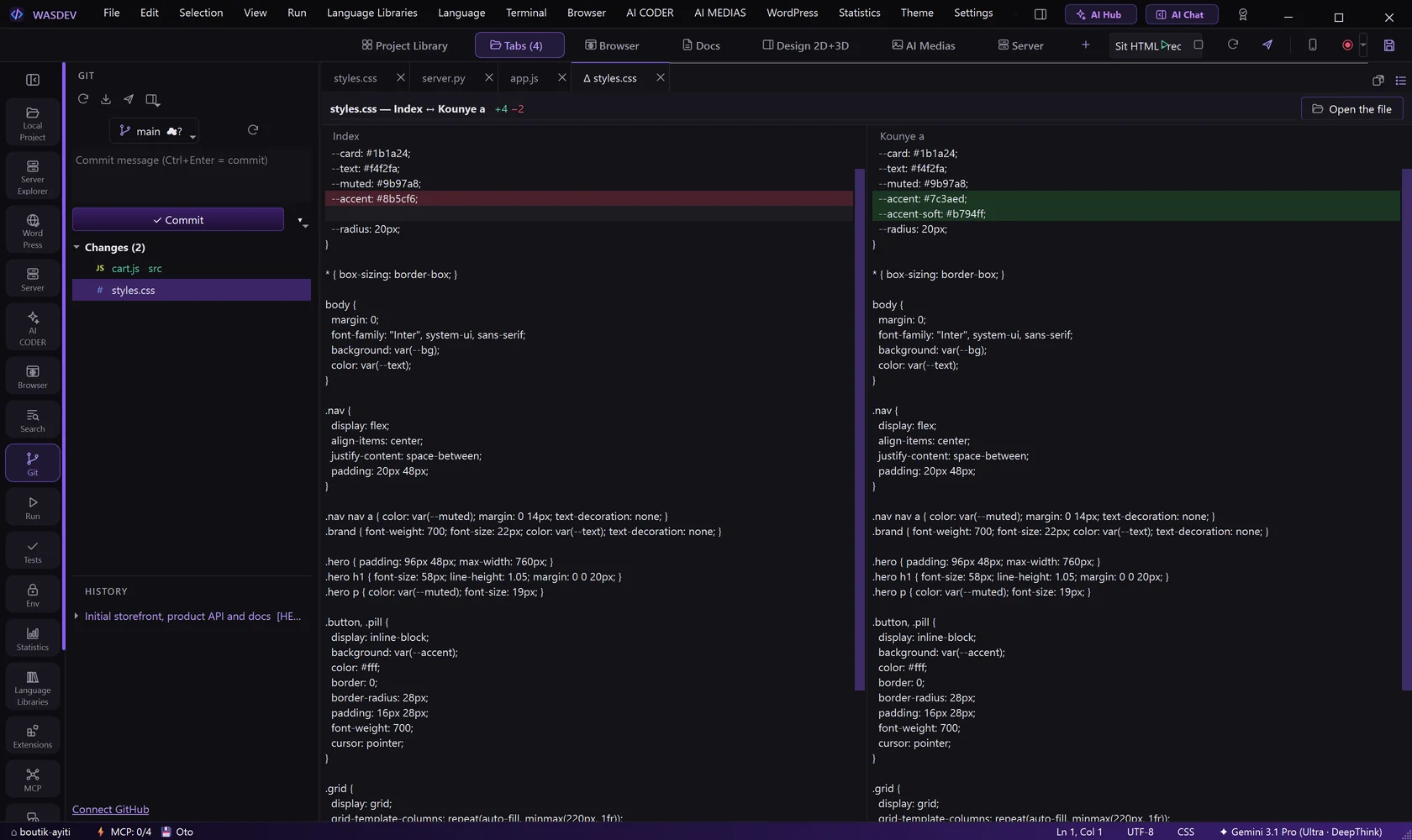Open the Local Project sidebar panel
The image size is (1412, 840).
[33, 123]
